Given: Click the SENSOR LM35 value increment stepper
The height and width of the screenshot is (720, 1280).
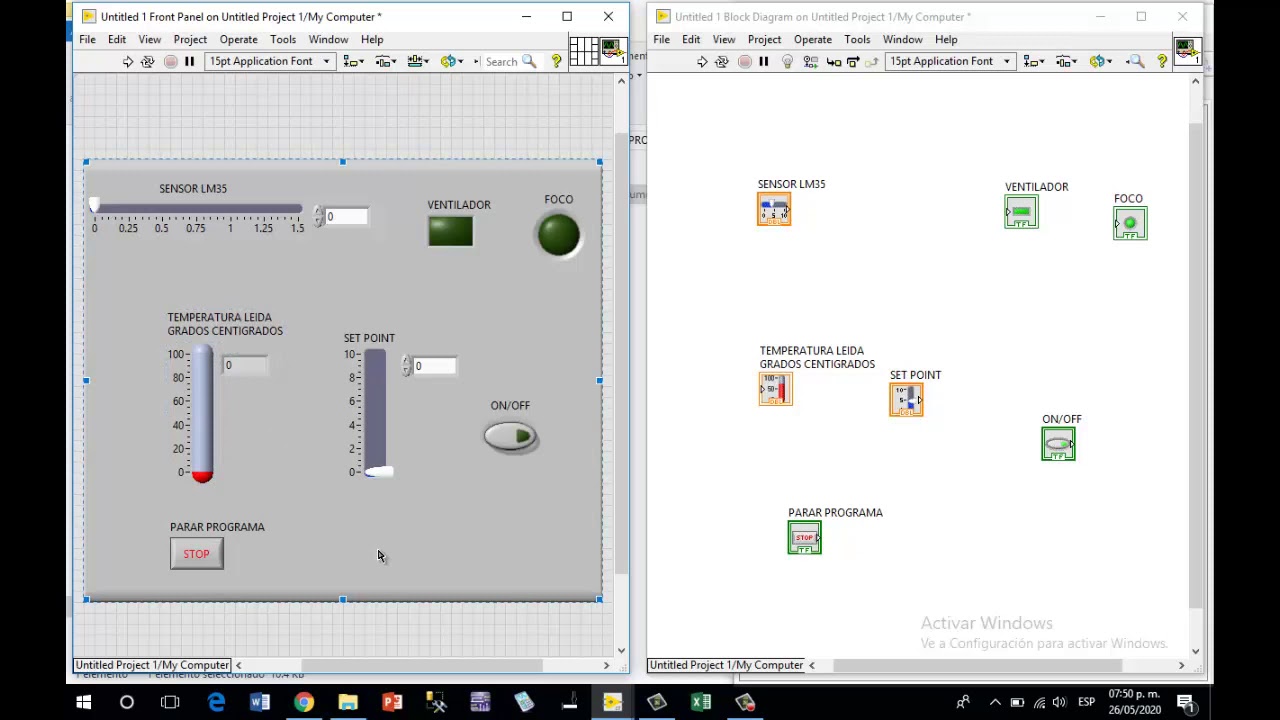Looking at the screenshot, I should [318, 212].
